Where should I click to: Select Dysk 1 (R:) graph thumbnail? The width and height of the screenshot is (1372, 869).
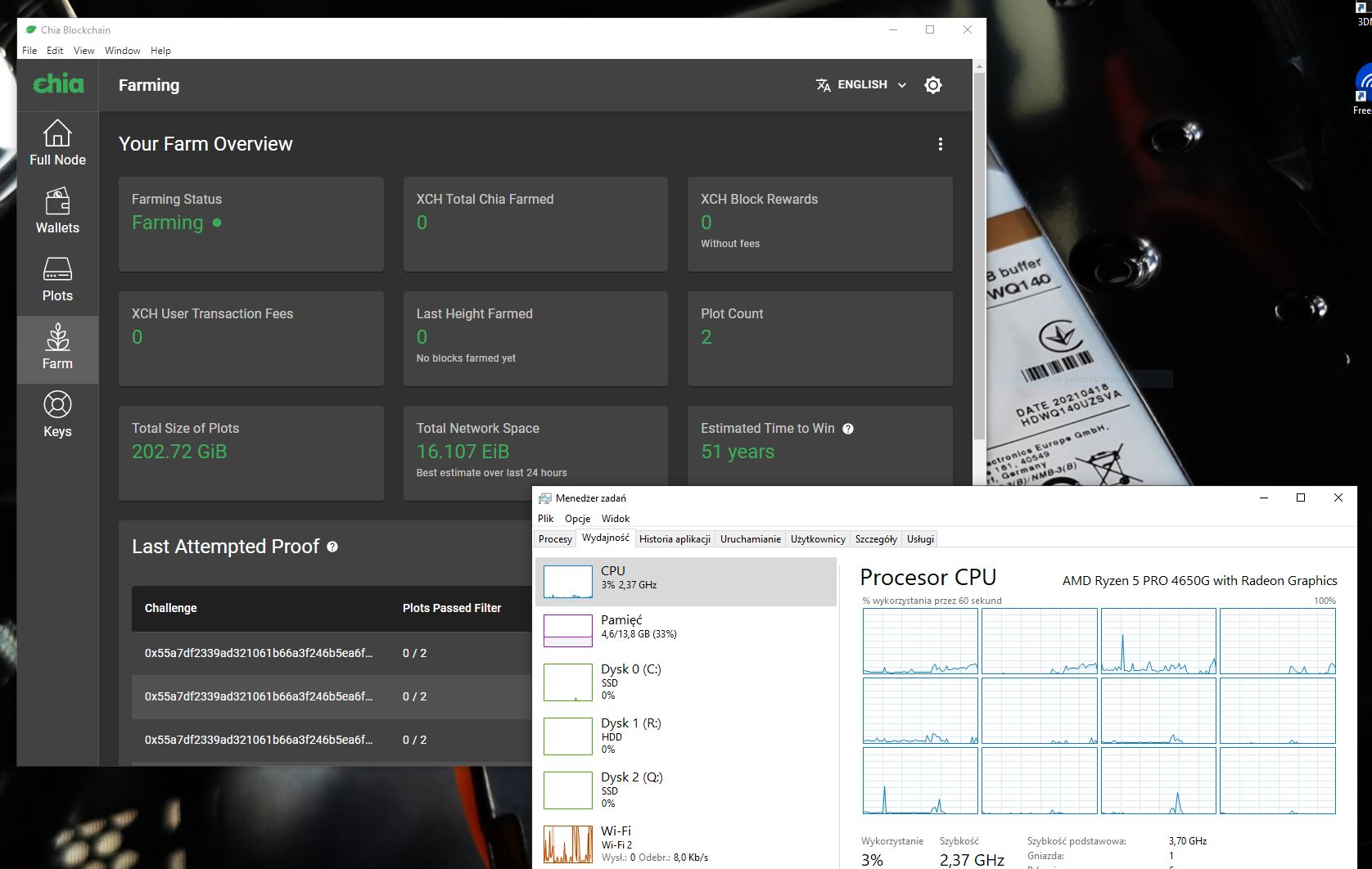(568, 736)
